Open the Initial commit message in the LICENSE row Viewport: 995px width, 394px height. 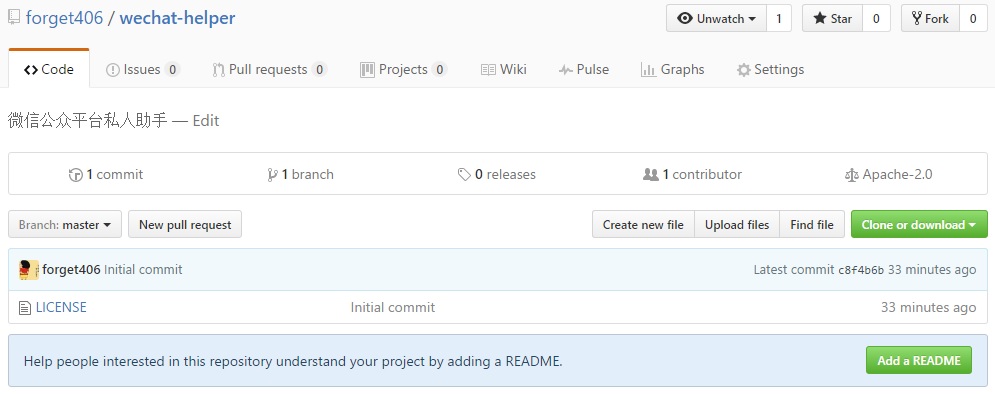pyautogui.click(x=393, y=308)
